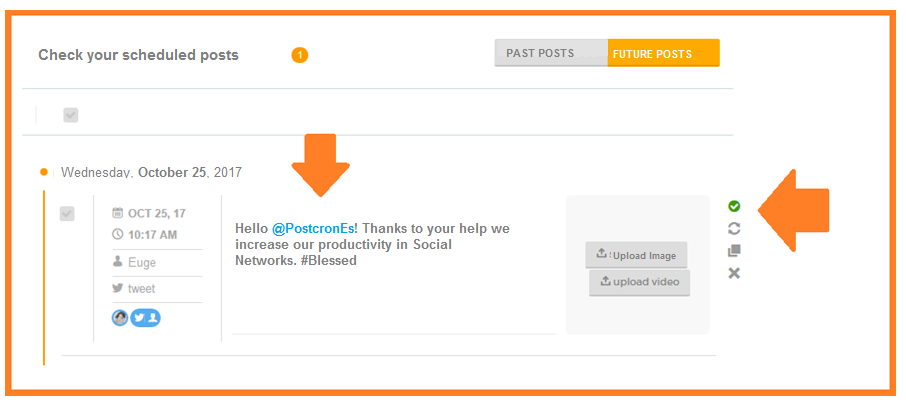This screenshot has height=408, width=906.
Task: Toggle the checkbox for the Oct 25 post
Action: tap(67, 213)
